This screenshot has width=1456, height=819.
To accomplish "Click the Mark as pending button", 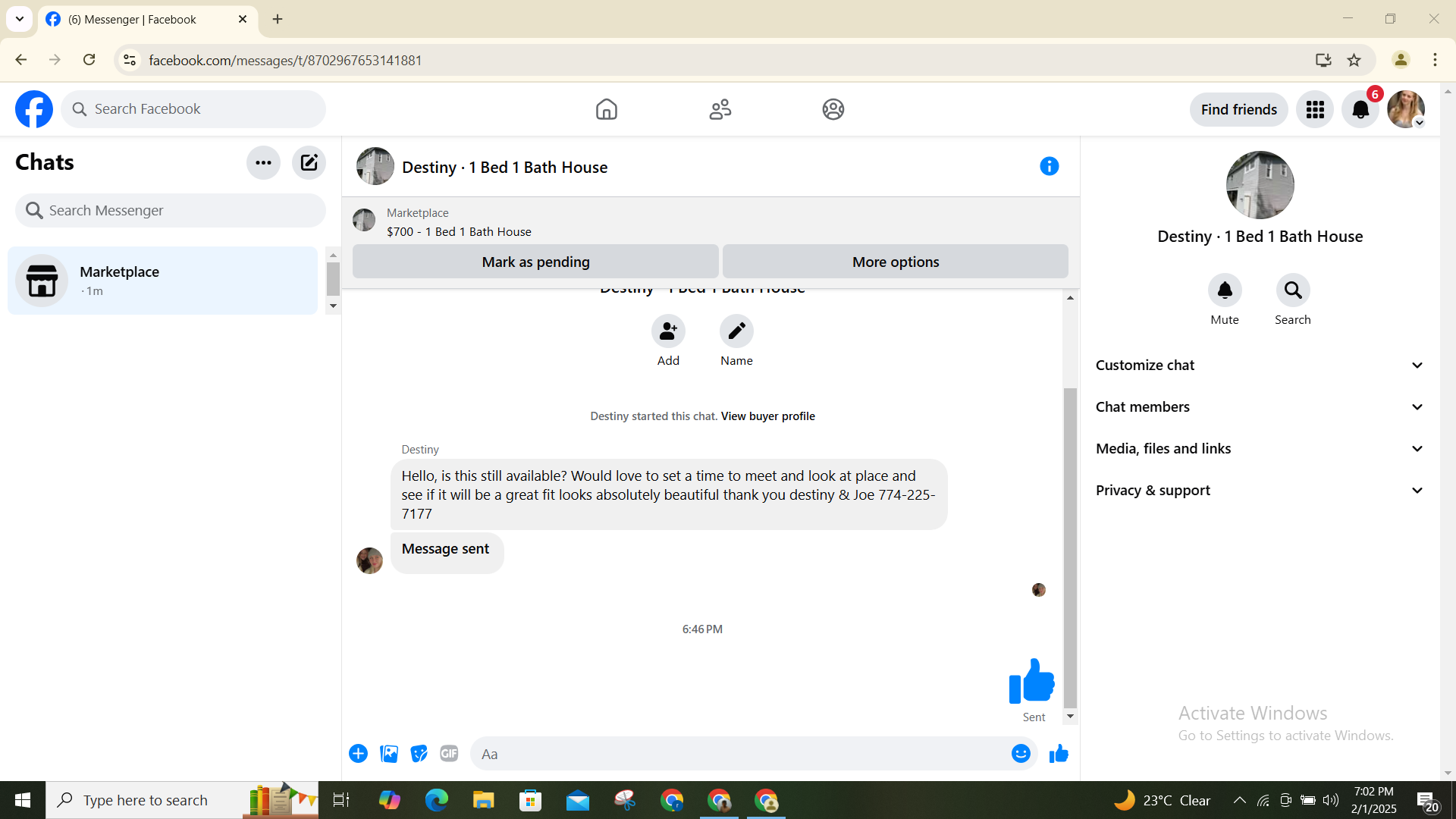I will 535,262.
